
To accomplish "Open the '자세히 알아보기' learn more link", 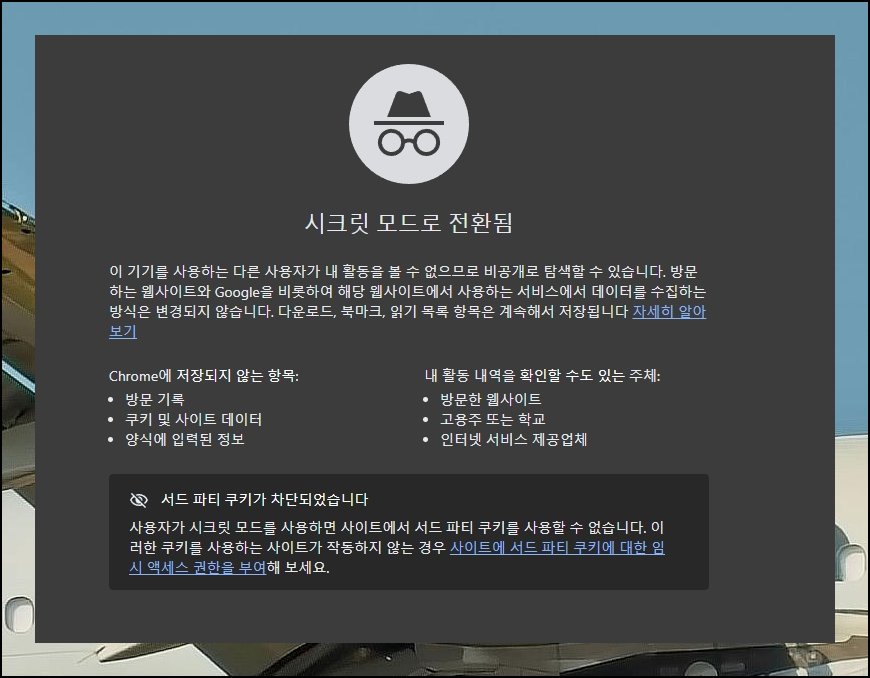I will click(669, 312).
